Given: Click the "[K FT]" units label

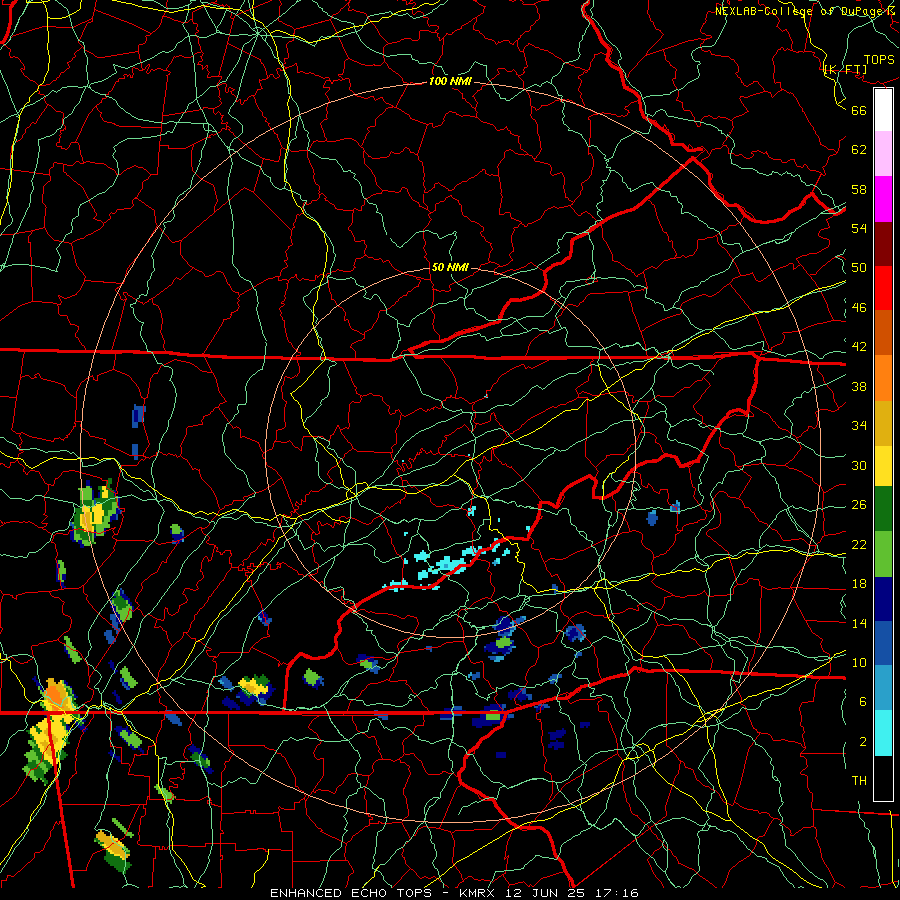Looking at the screenshot, I should pyautogui.click(x=845, y=70).
